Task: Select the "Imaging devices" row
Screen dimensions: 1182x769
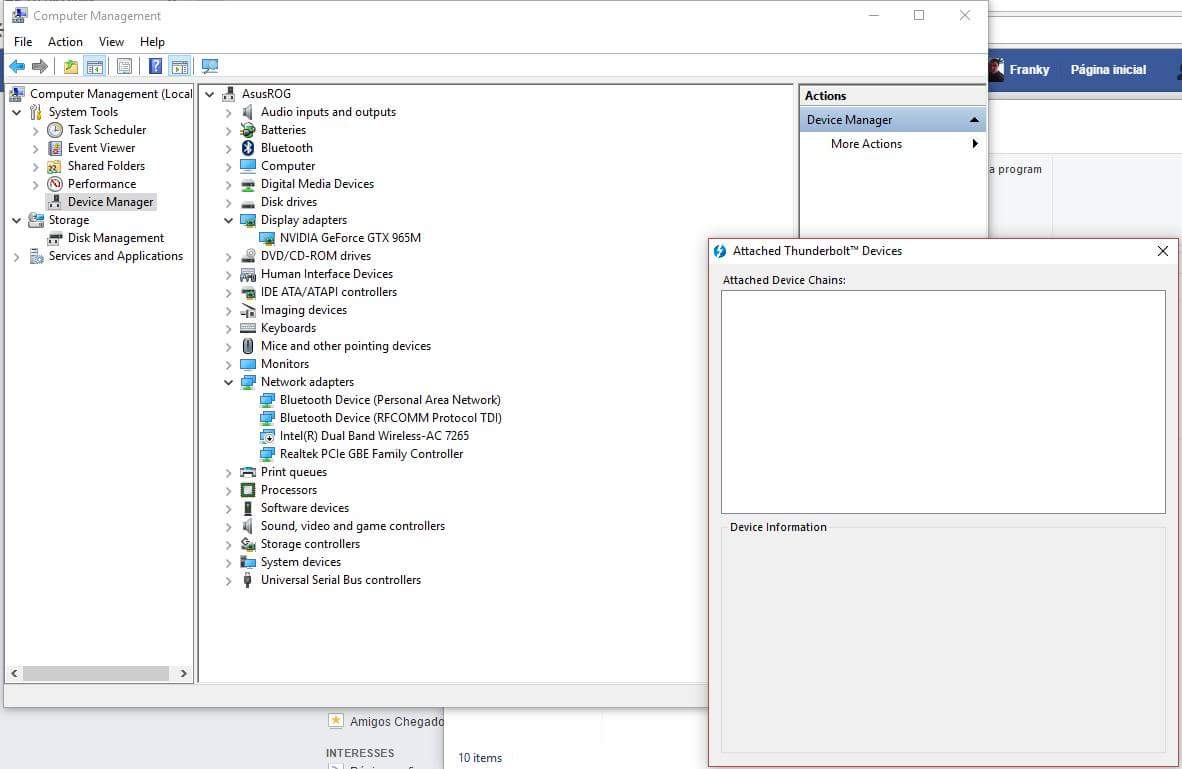Action: coord(304,310)
